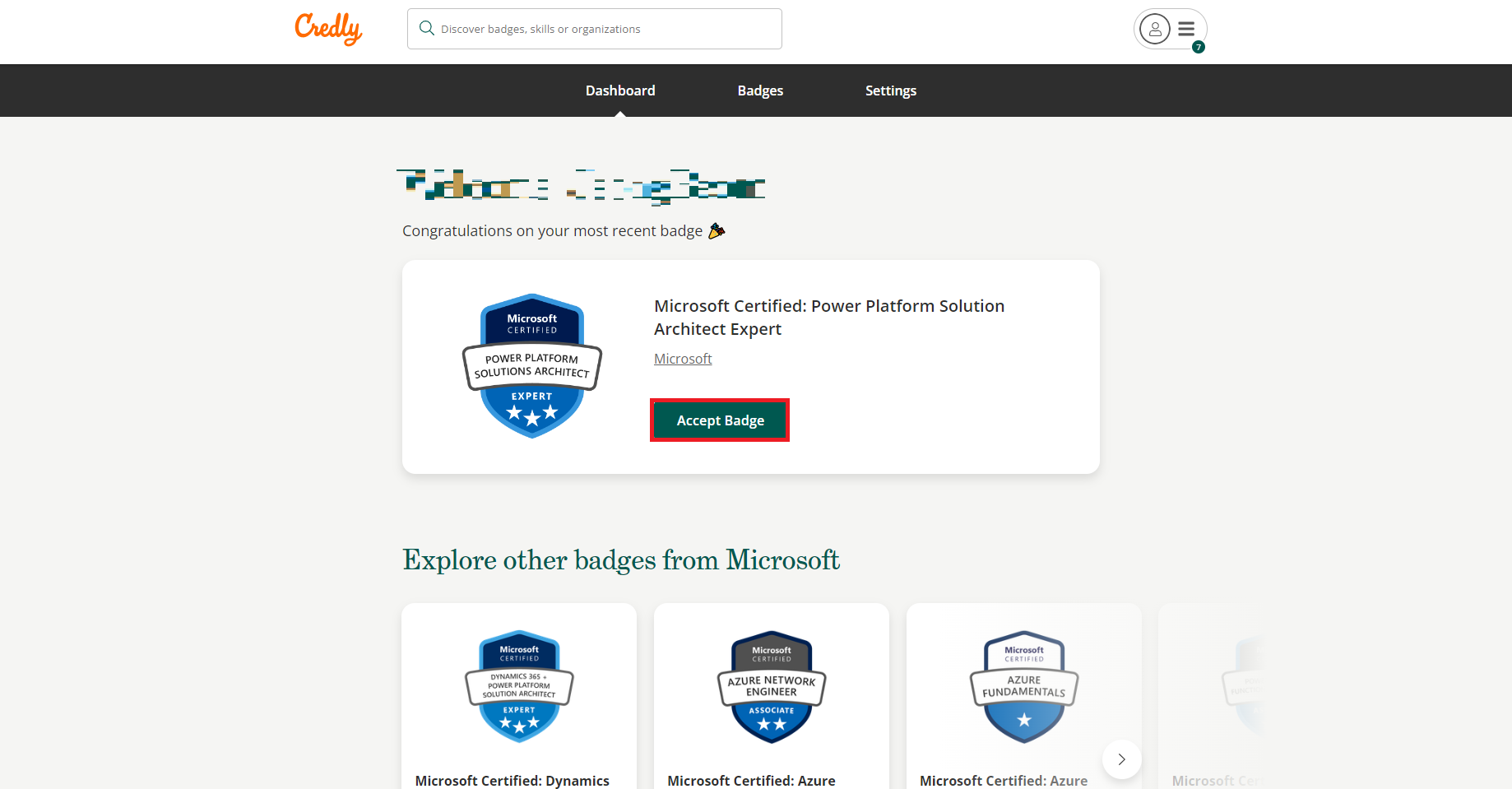Click the Credly logo
The height and width of the screenshot is (789, 1512).
[328, 29]
